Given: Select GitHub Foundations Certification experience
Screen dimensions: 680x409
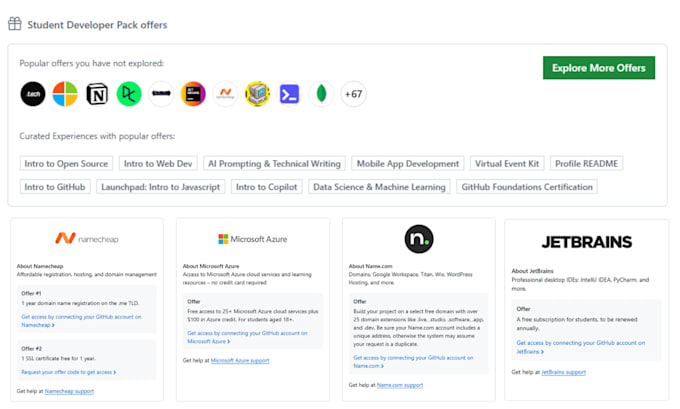Looking at the screenshot, I should click(527, 187).
